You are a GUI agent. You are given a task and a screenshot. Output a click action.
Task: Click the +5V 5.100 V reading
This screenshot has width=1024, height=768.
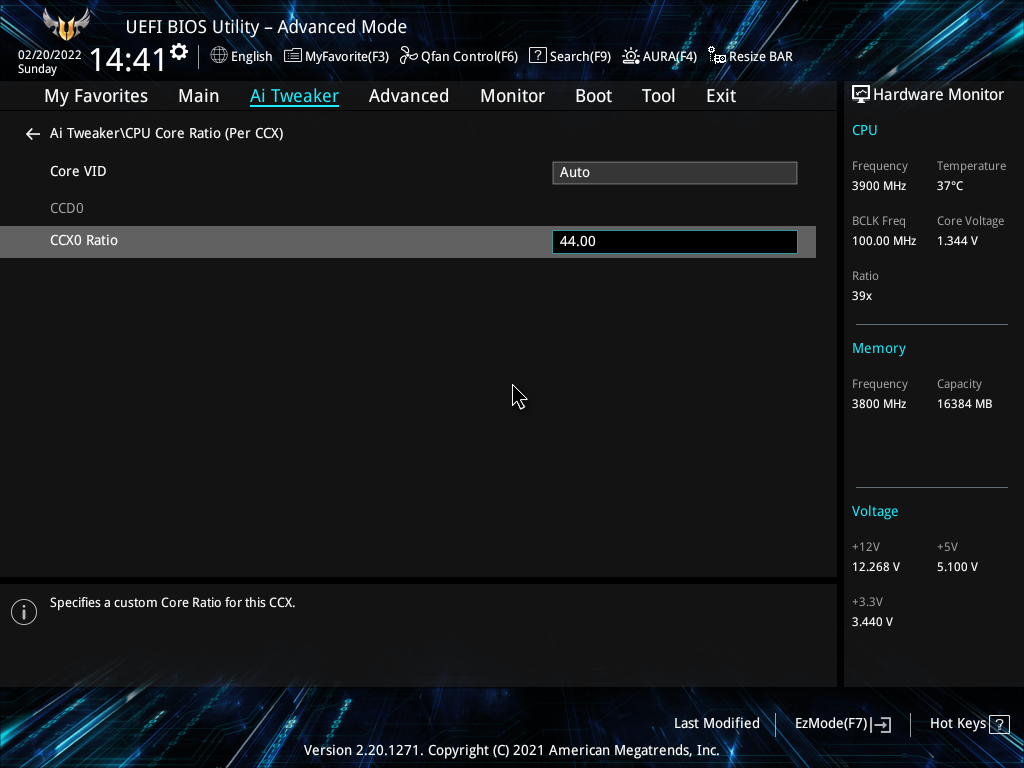coord(957,567)
